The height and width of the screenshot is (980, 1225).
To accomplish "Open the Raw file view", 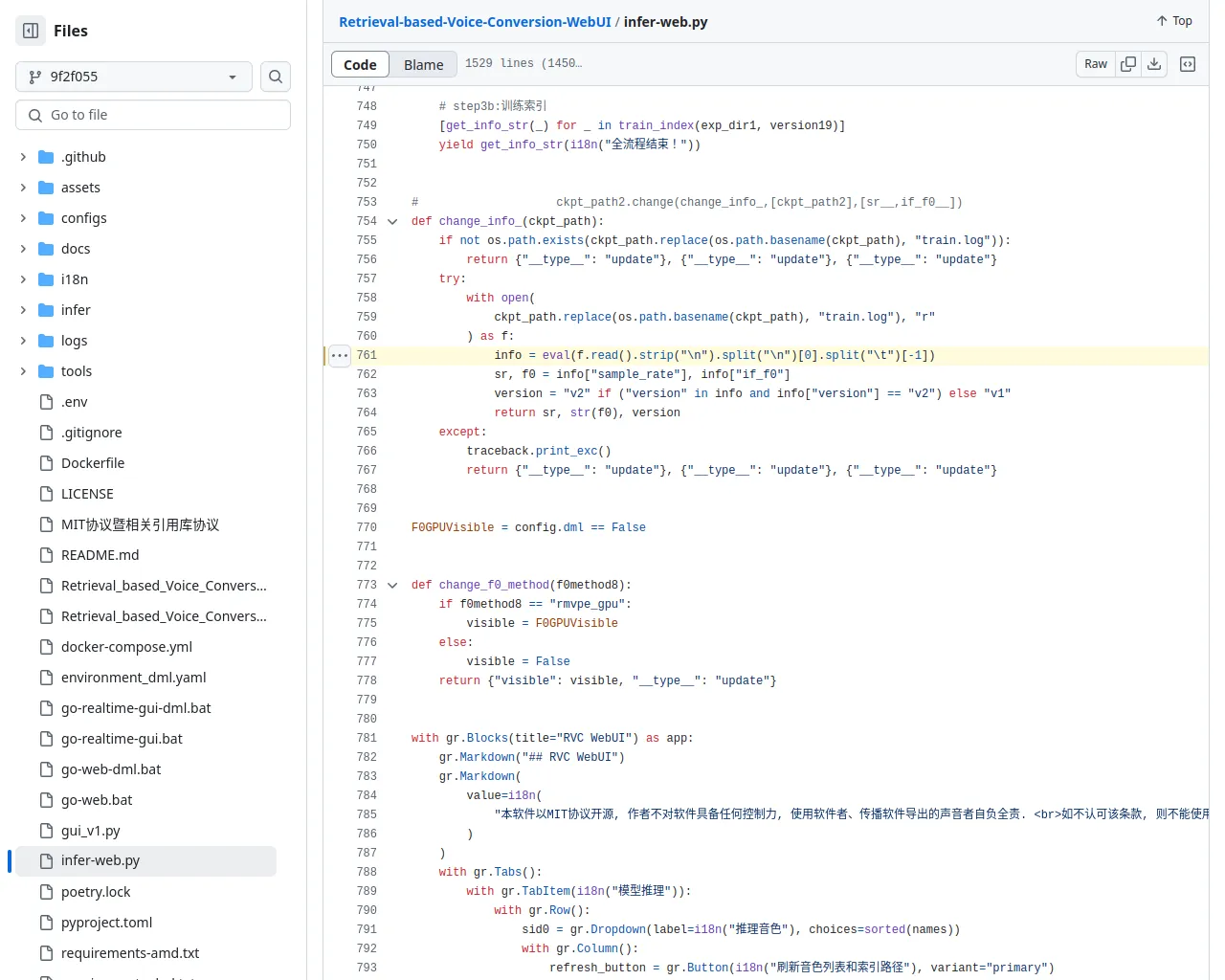I will [1096, 64].
